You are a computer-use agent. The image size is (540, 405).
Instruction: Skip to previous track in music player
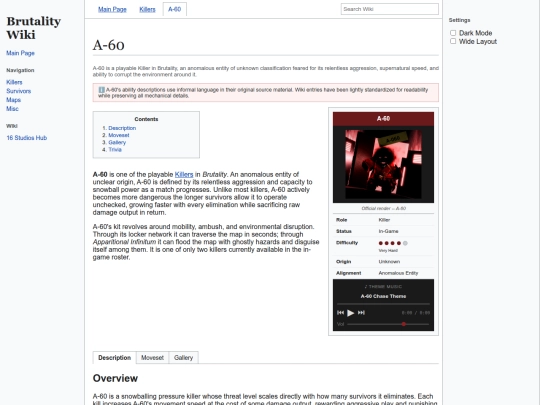(x=340, y=313)
